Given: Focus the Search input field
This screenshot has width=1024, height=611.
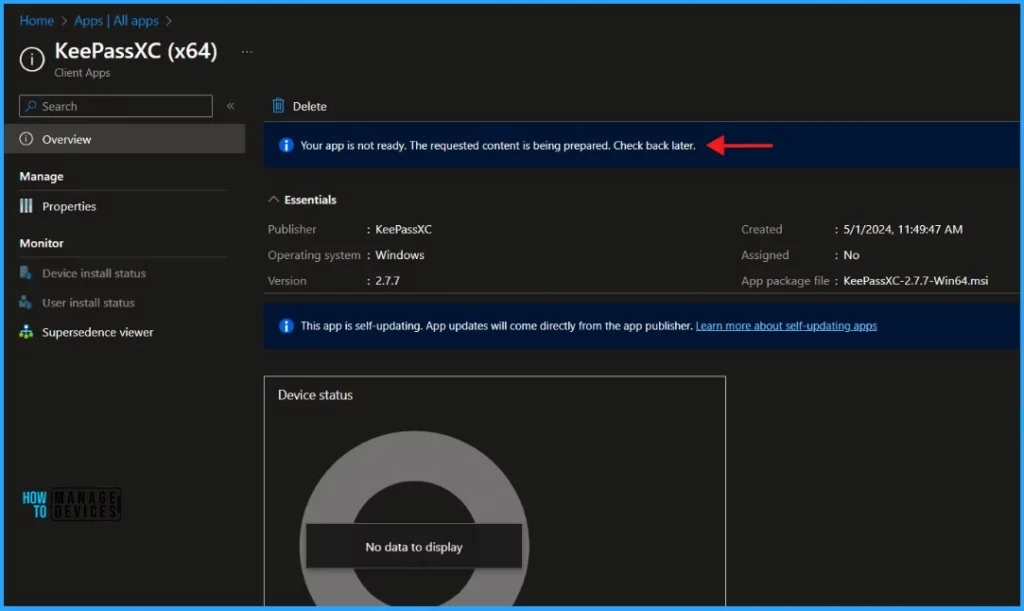Looking at the screenshot, I should pos(116,106).
